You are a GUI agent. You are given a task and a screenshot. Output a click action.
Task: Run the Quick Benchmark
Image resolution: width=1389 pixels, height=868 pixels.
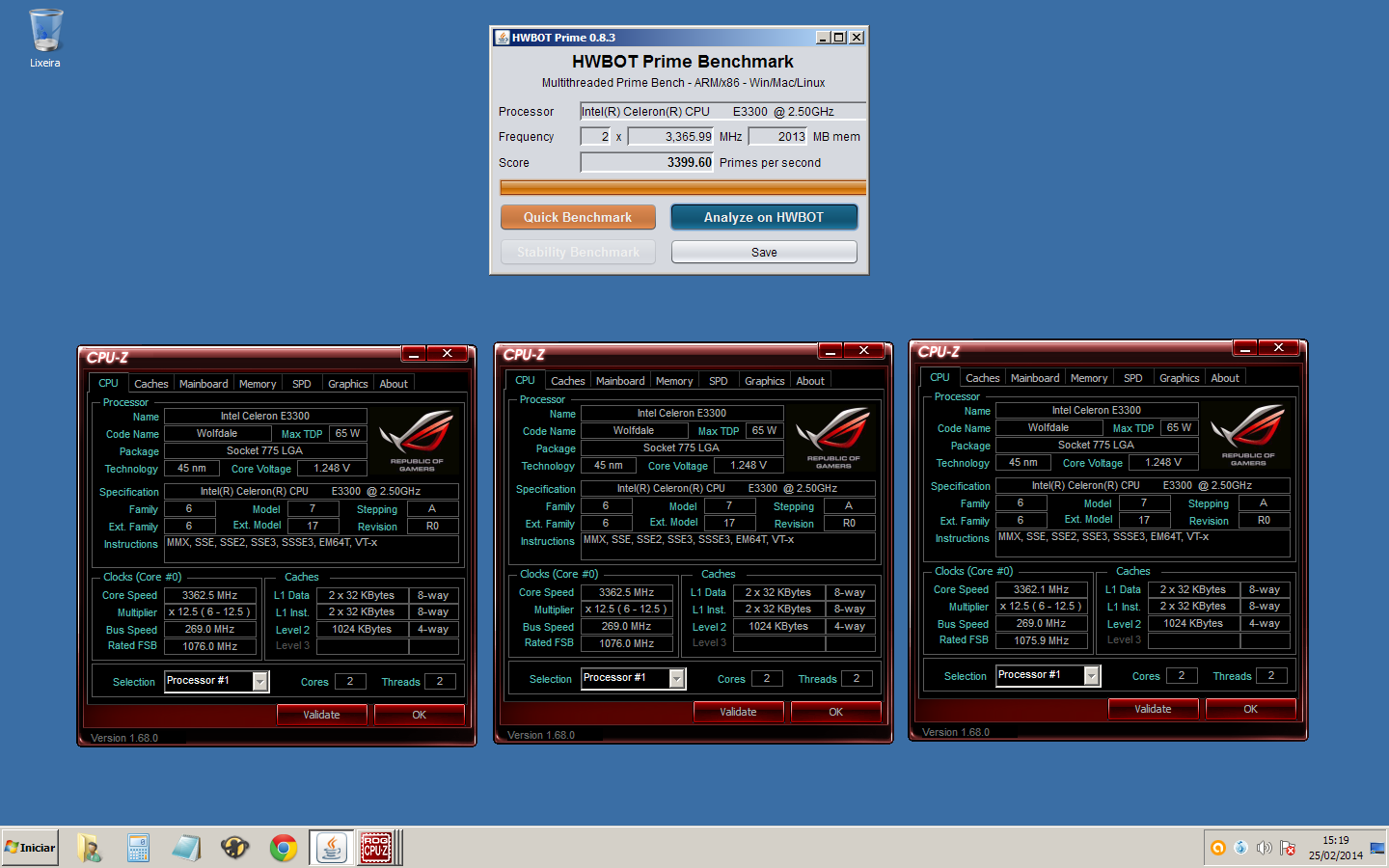578,217
